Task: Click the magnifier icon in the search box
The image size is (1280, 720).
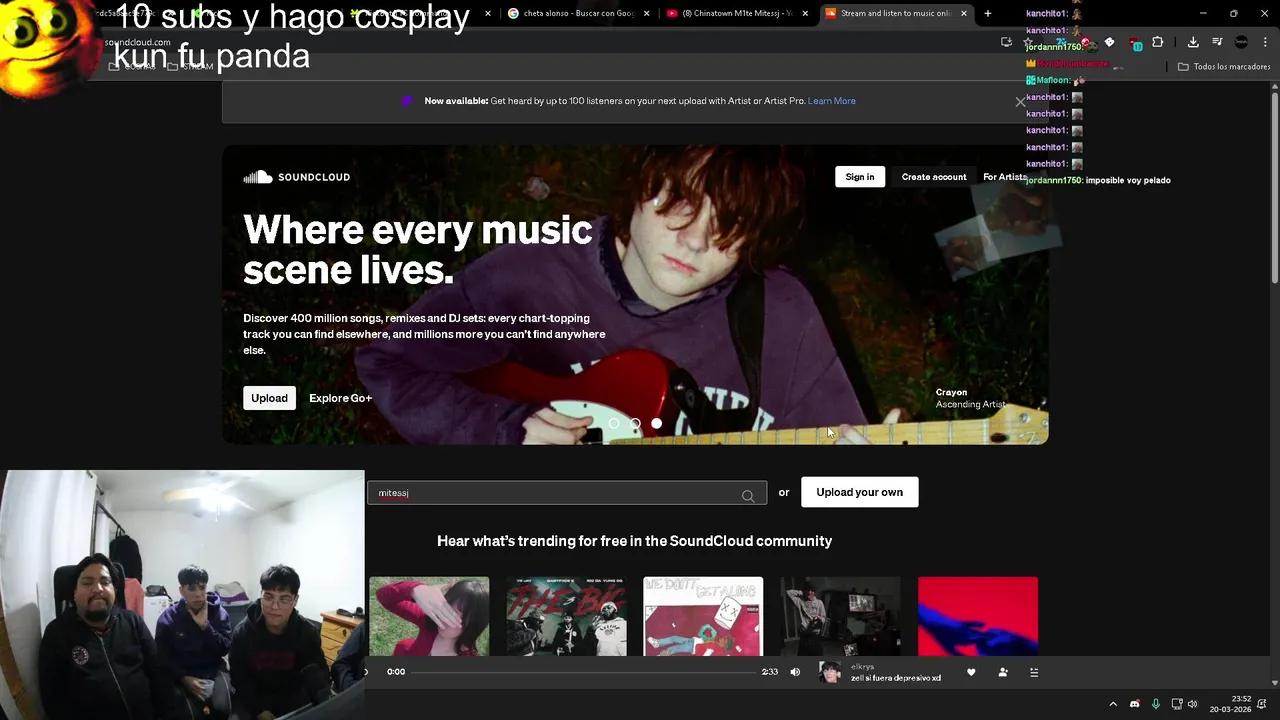Action: click(x=747, y=495)
